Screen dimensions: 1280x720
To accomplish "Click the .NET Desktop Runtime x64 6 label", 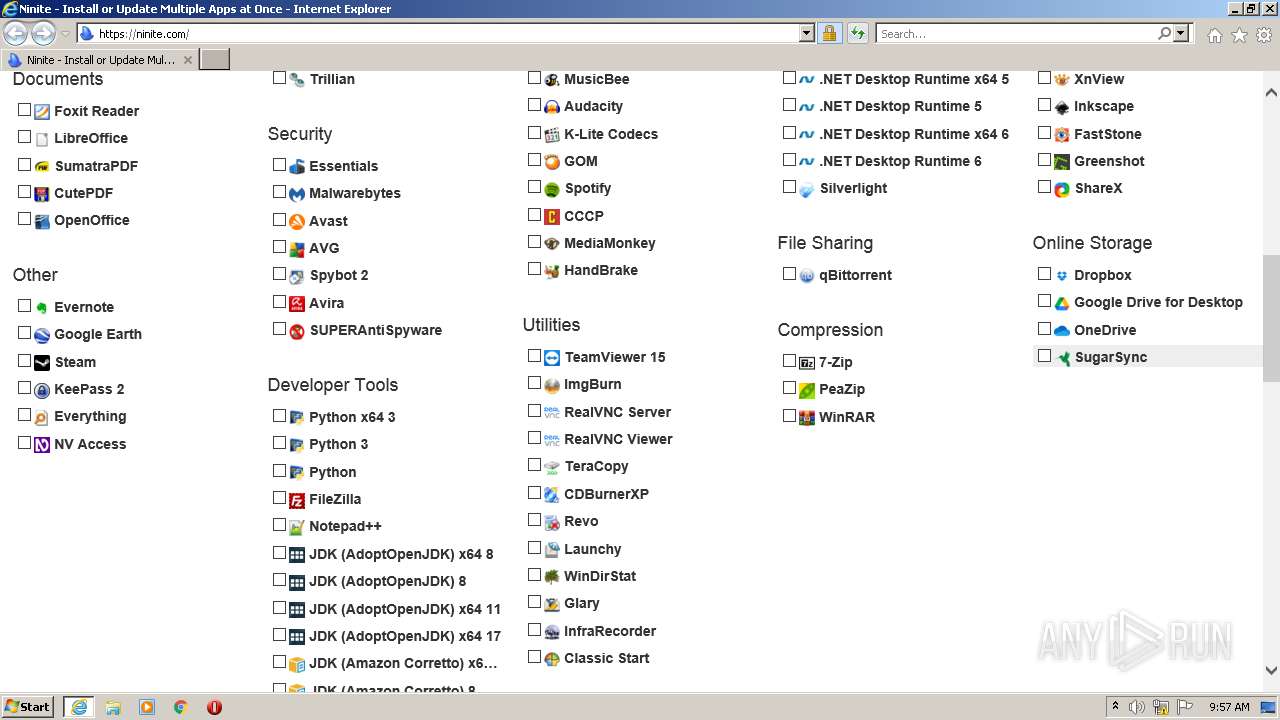I will click(x=914, y=134).
